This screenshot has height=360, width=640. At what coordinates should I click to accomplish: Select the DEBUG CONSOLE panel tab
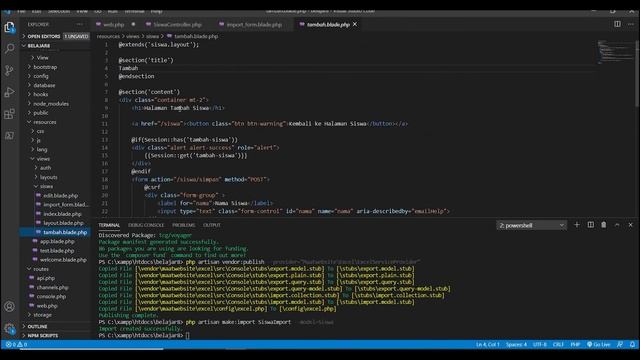146,225
